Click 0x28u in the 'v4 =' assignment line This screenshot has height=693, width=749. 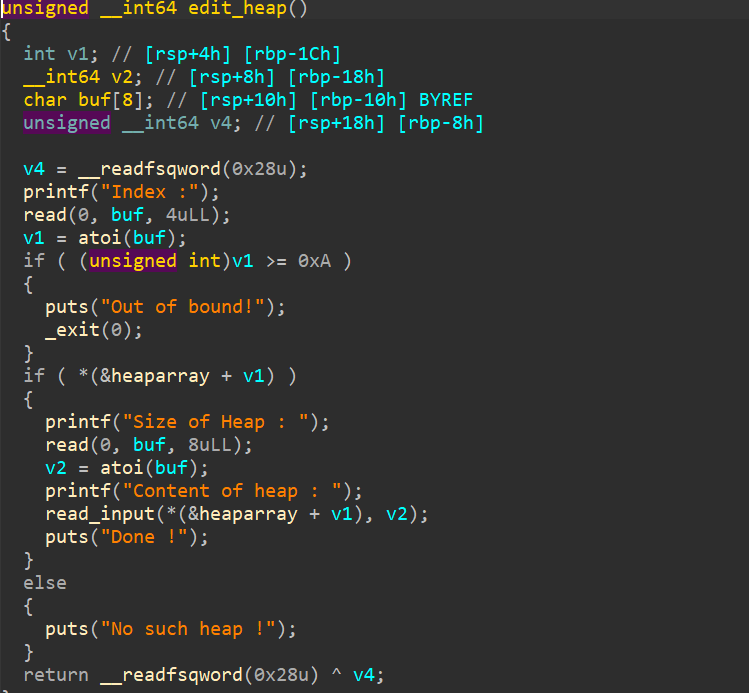pyautogui.click(x=259, y=169)
